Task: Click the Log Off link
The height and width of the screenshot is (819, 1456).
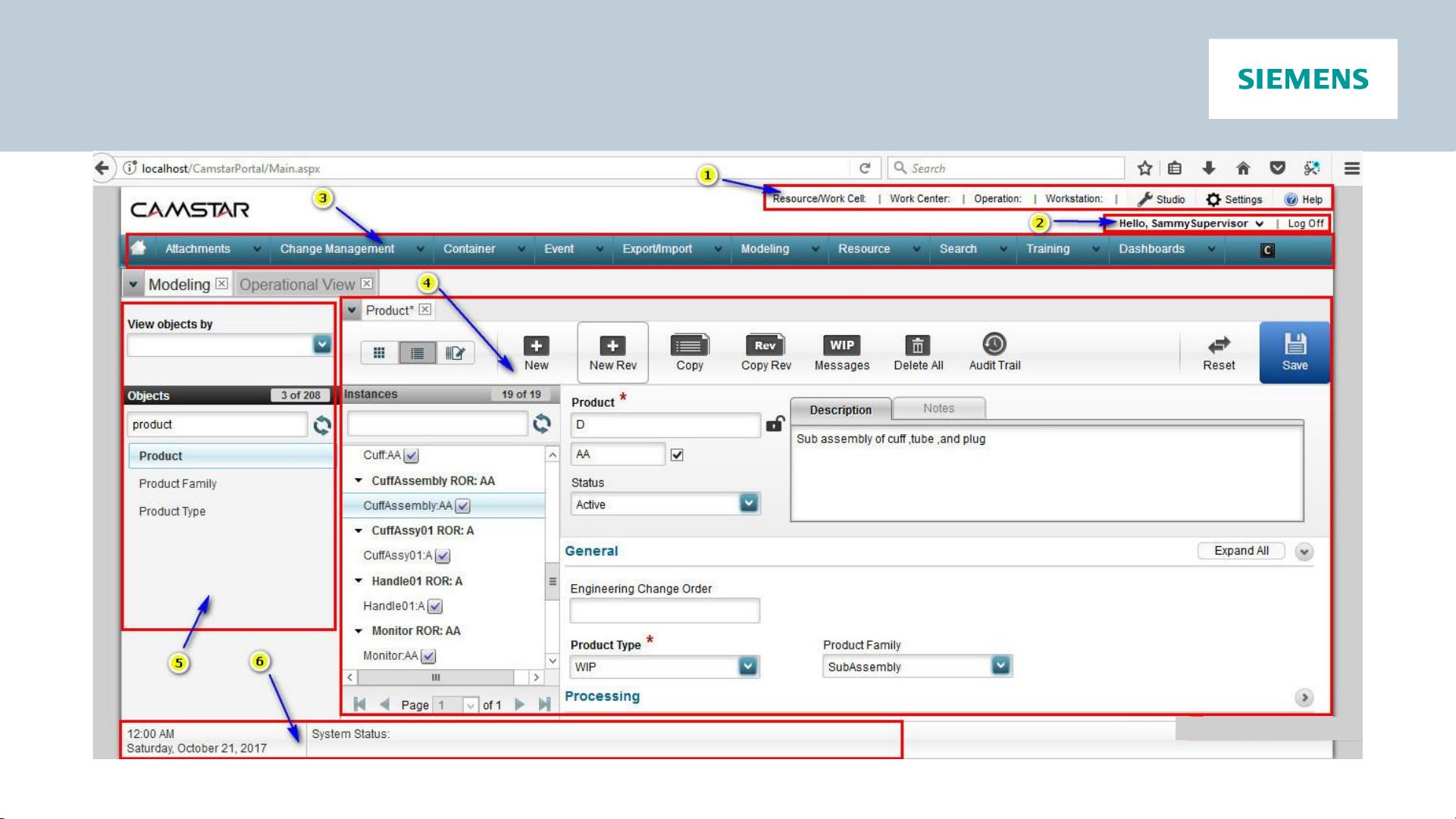Action: pyautogui.click(x=1305, y=224)
